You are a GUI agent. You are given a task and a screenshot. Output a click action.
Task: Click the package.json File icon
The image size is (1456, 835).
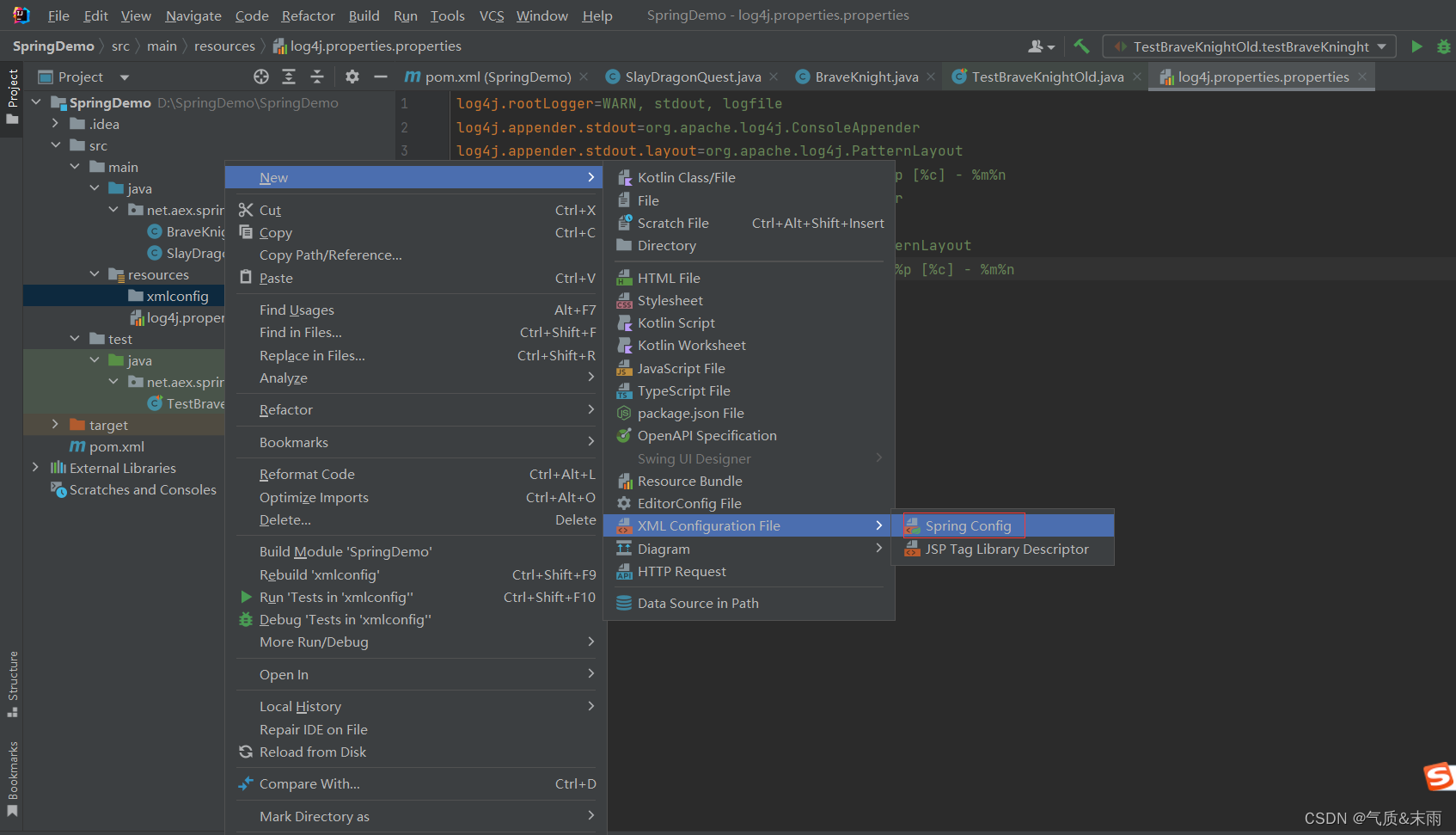tap(625, 413)
